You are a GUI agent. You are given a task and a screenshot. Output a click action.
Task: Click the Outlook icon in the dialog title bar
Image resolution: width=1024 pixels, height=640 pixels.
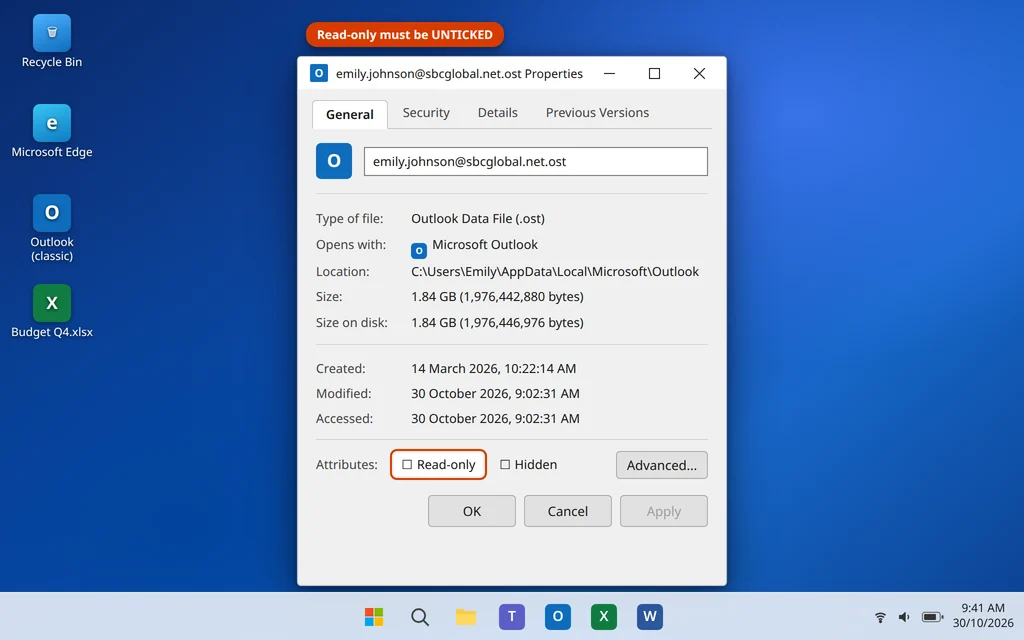tap(319, 73)
